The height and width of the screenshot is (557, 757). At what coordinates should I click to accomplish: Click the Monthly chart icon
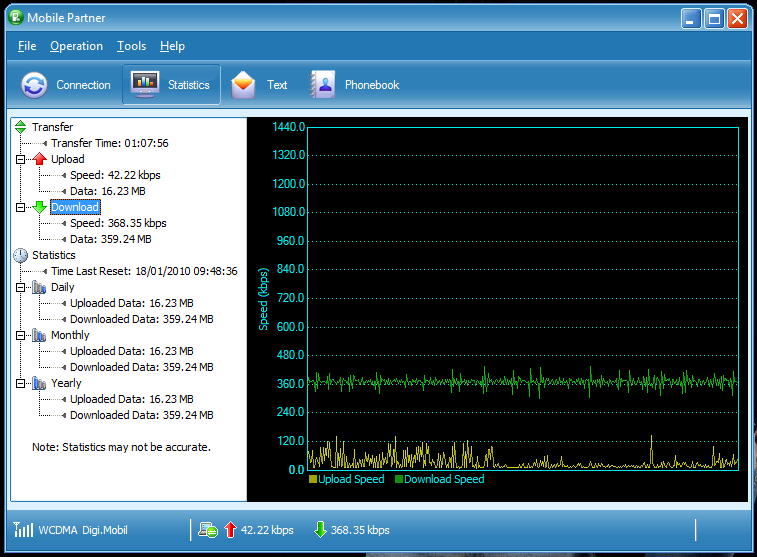pos(39,335)
